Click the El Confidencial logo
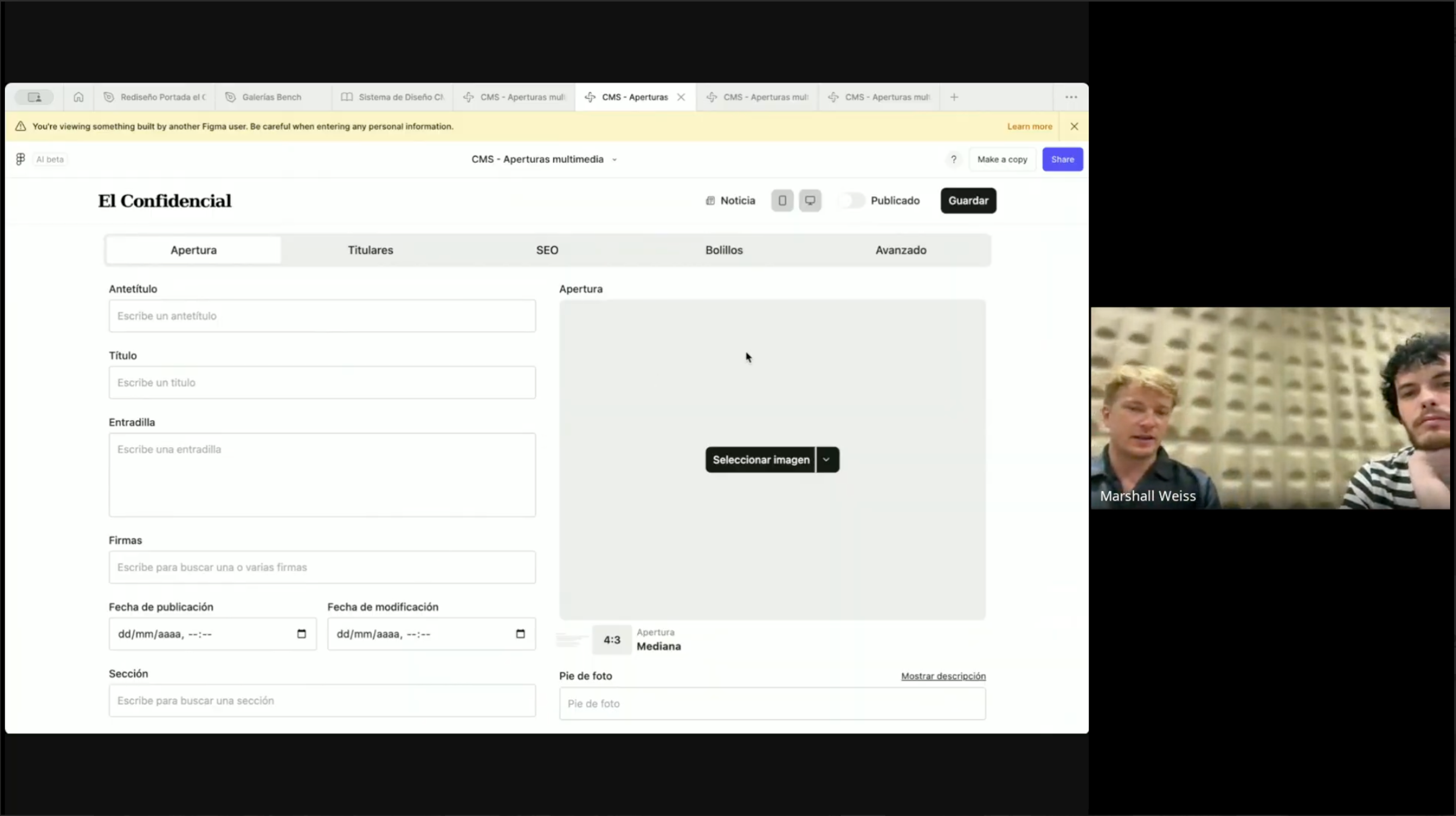Image resolution: width=1456 pixels, height=816 pixels. (165, 201)
